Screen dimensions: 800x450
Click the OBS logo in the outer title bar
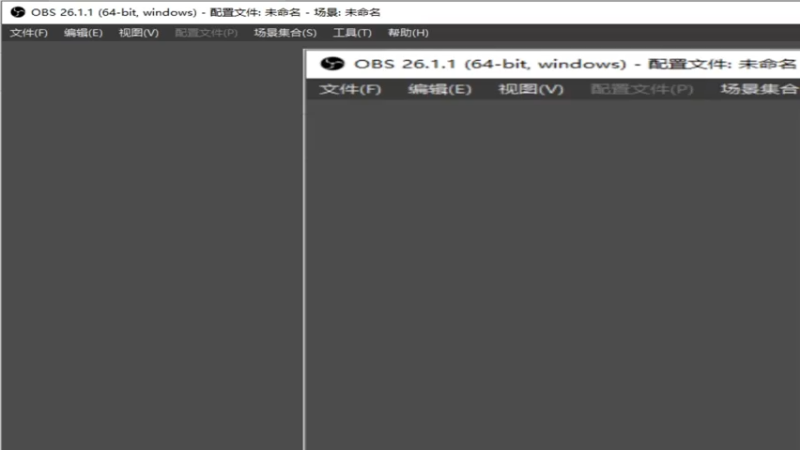(x=18, y=12)
